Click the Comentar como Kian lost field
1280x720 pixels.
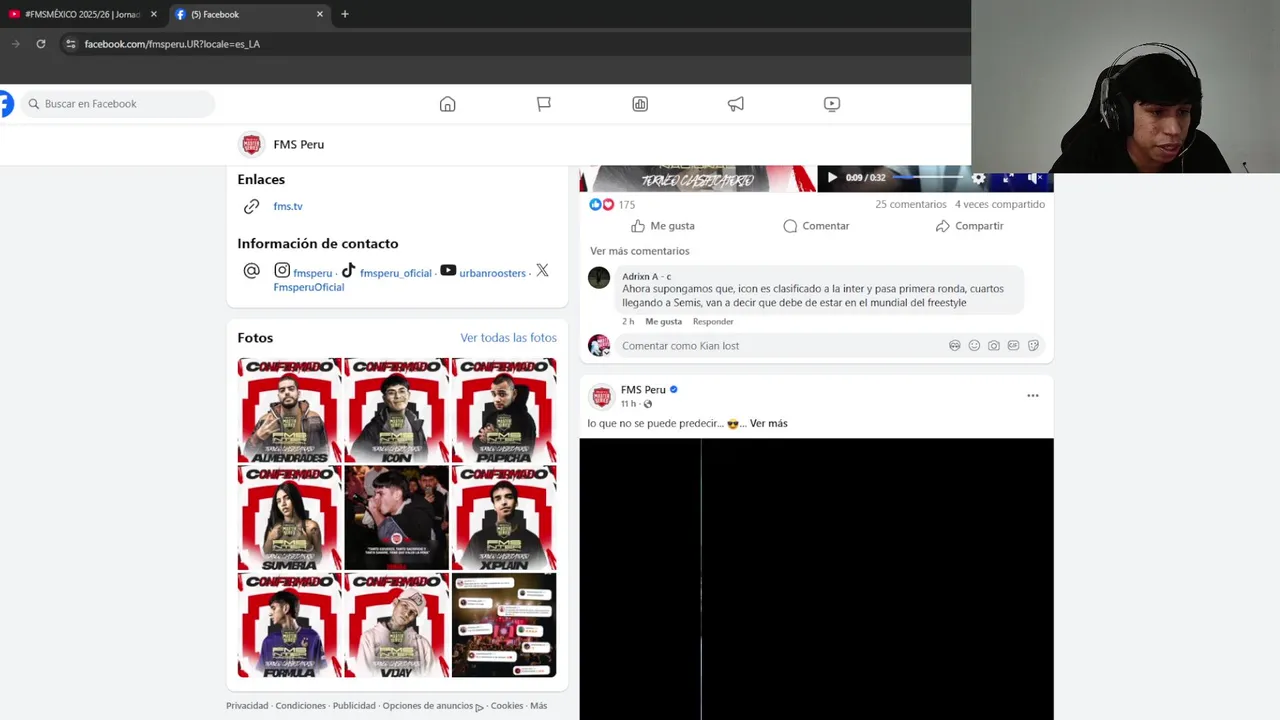click(x=780, y=346)
